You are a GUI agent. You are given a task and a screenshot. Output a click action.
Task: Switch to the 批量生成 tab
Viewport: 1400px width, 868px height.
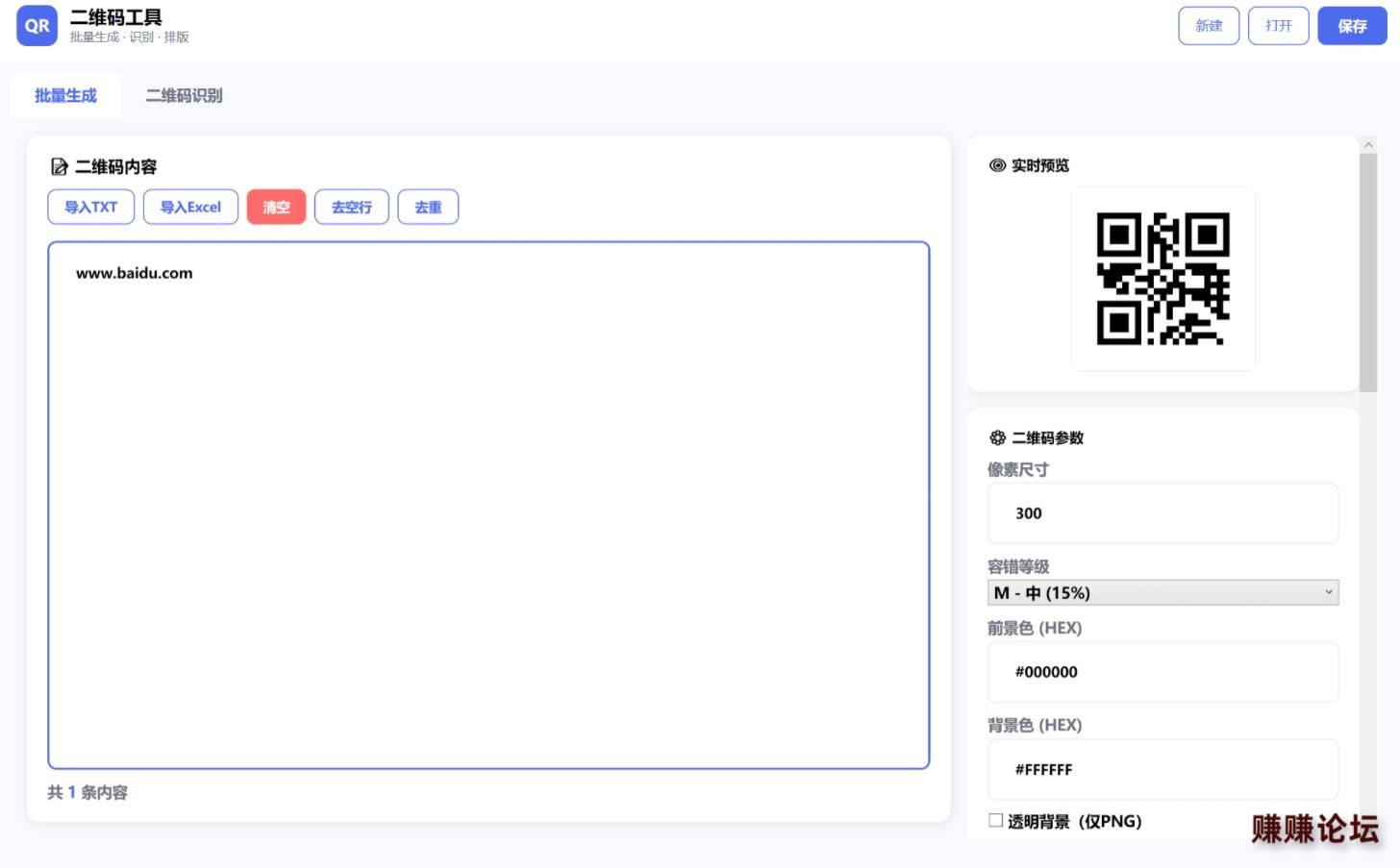pyautogui.click(x=65, y=95)
